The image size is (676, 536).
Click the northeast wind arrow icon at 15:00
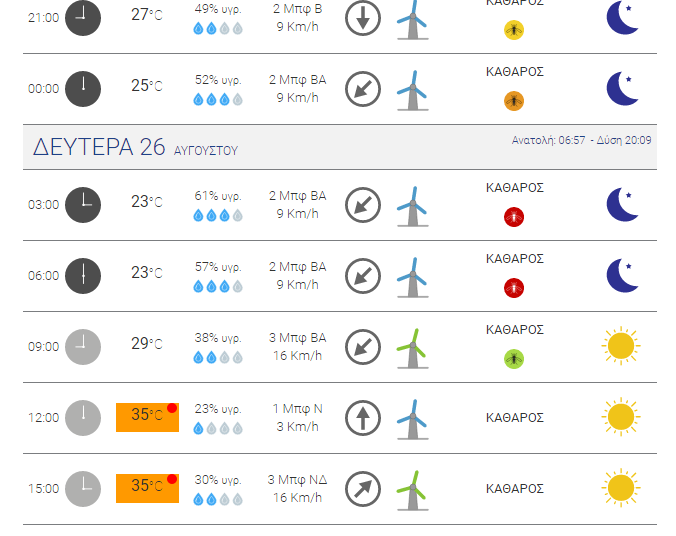[x=363, y=489]
